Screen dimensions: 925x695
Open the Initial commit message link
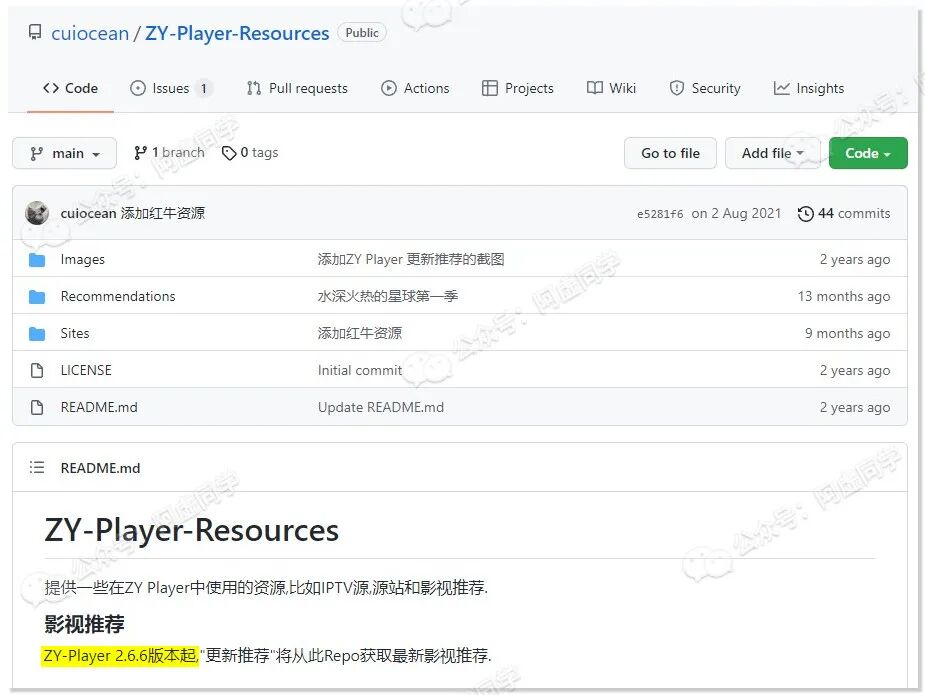tap(360, 370)
